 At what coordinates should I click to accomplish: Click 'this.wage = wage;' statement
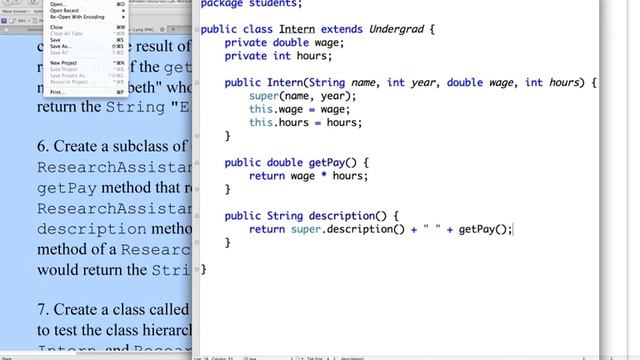coord(300,109)
